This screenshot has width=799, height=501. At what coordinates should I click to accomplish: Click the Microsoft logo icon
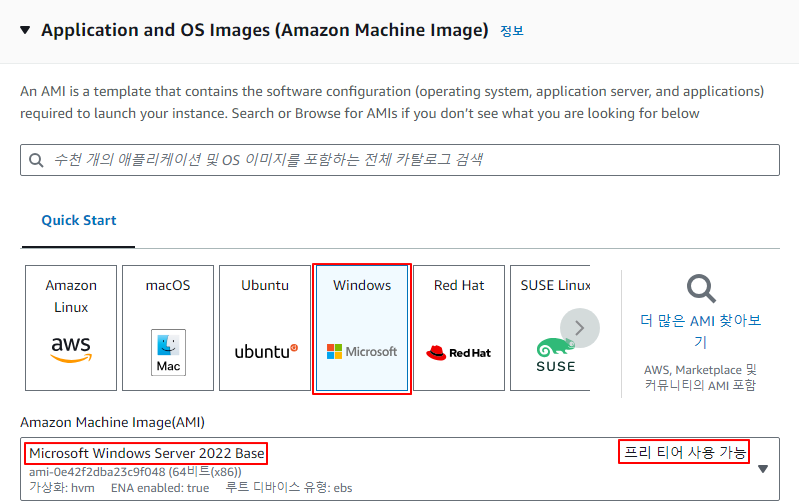pos(362,351)
